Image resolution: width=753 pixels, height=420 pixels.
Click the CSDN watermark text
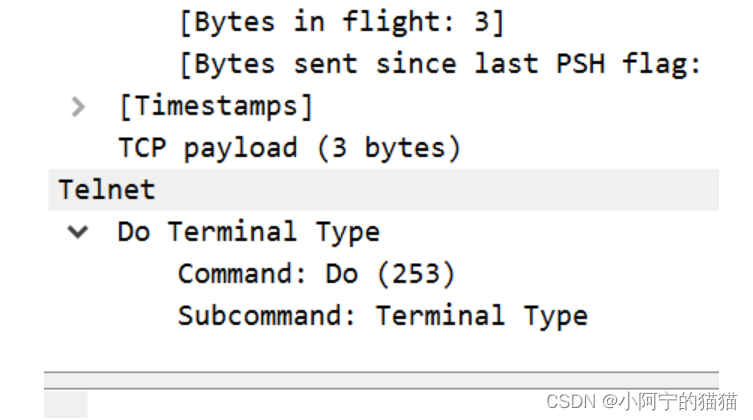pyautogui.click(x=641, y=401)
